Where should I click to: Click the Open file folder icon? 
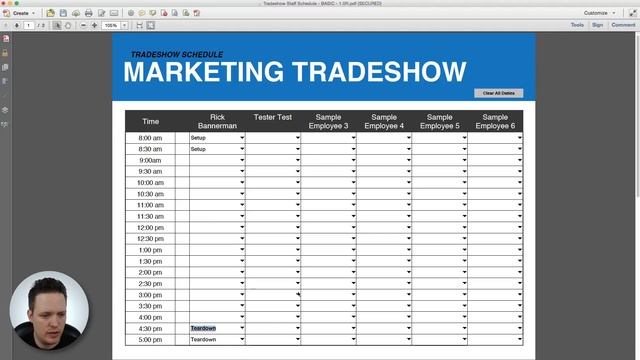pyautogui.click(x=51, y=13)
